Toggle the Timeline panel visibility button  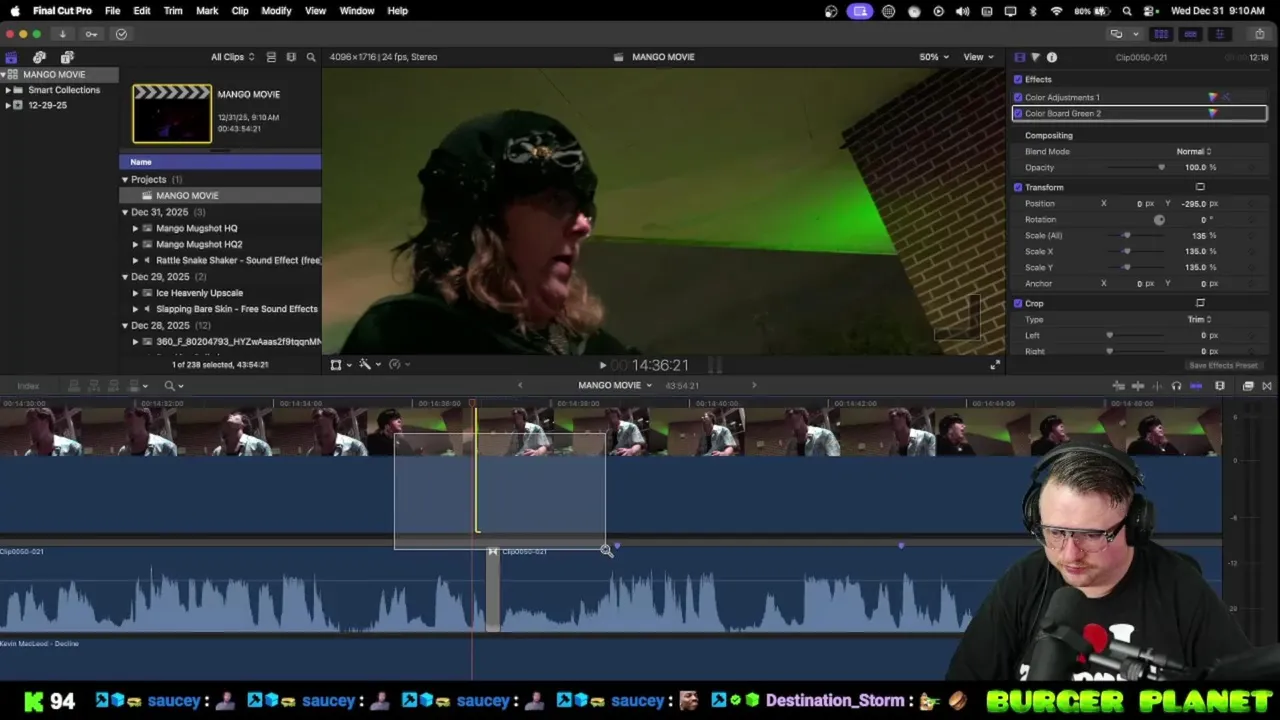coord(1190,34)
